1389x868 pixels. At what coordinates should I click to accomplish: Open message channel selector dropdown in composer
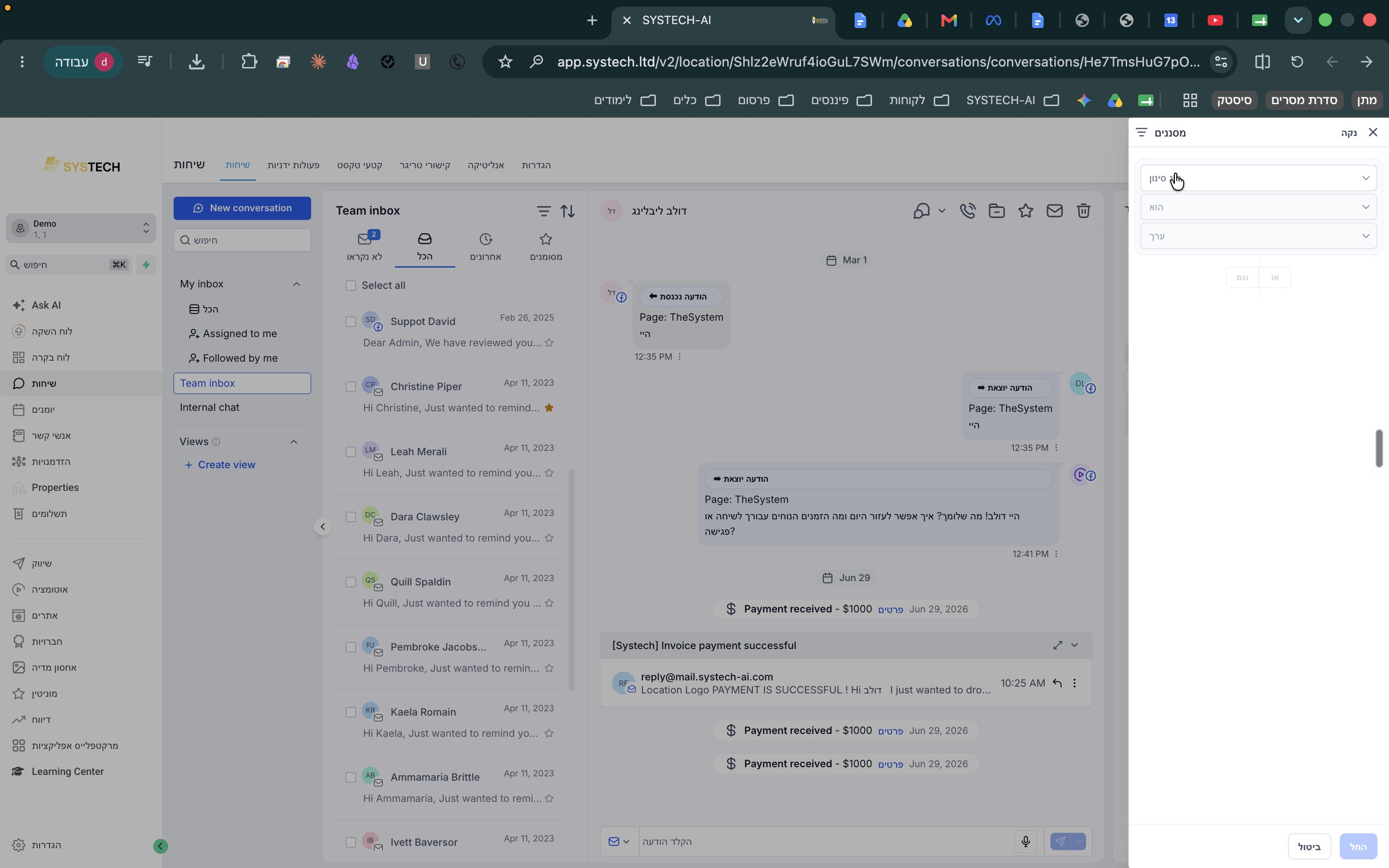(x=619, y=841)
